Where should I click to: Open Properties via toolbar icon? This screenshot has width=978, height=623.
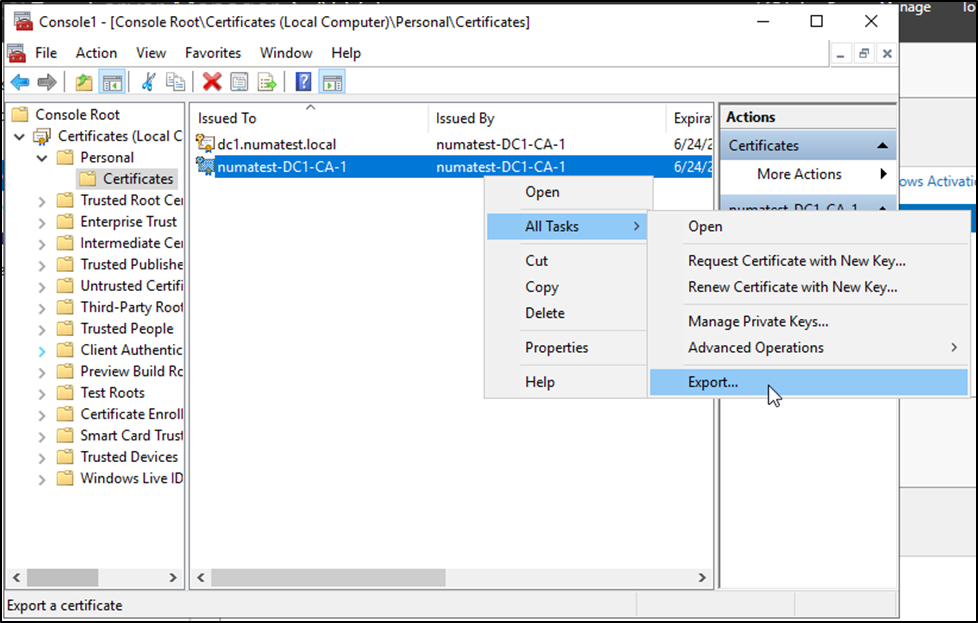pos(239,82)
